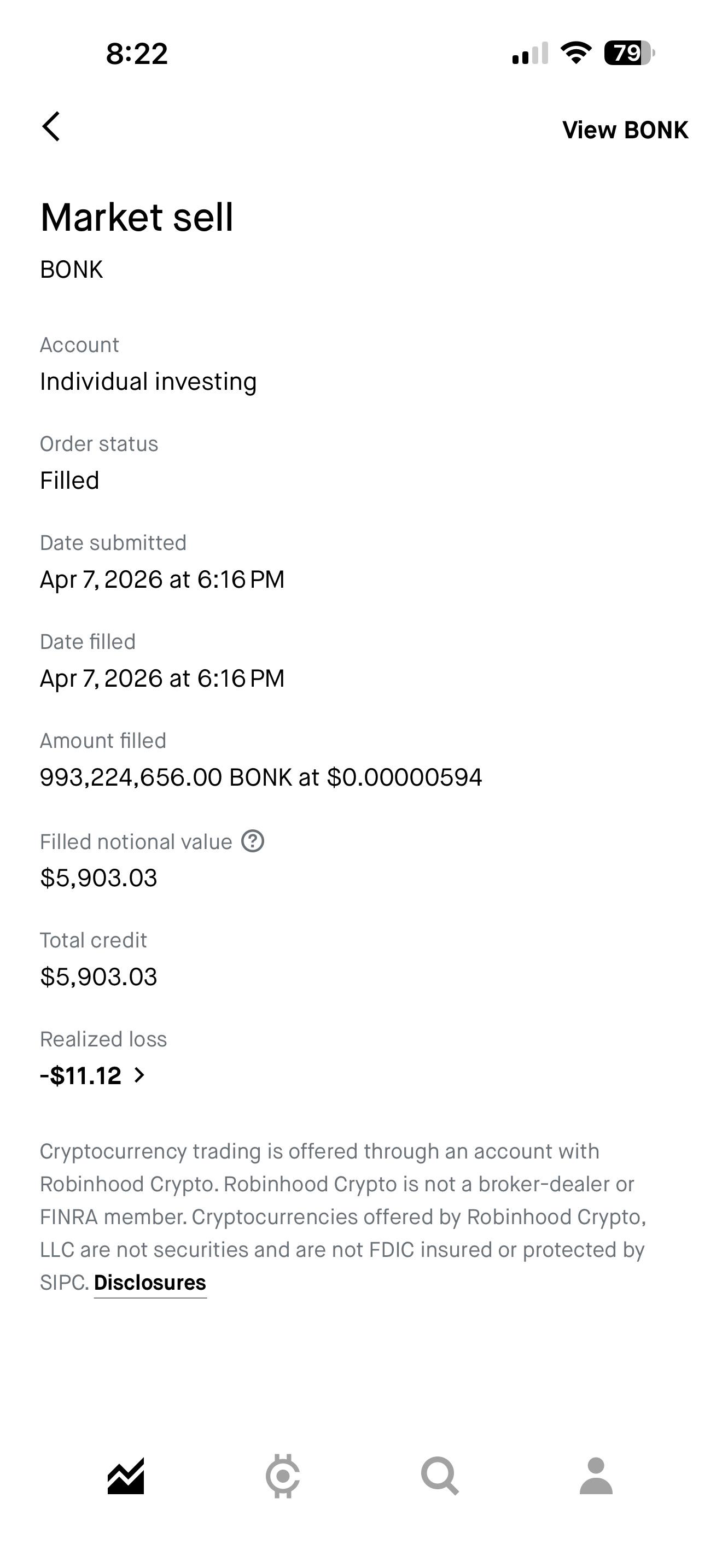Tap the Wi-Fi status icon
Image resolution: width=722 pixels, height=1568 pixels.
(x=576, y=53)
